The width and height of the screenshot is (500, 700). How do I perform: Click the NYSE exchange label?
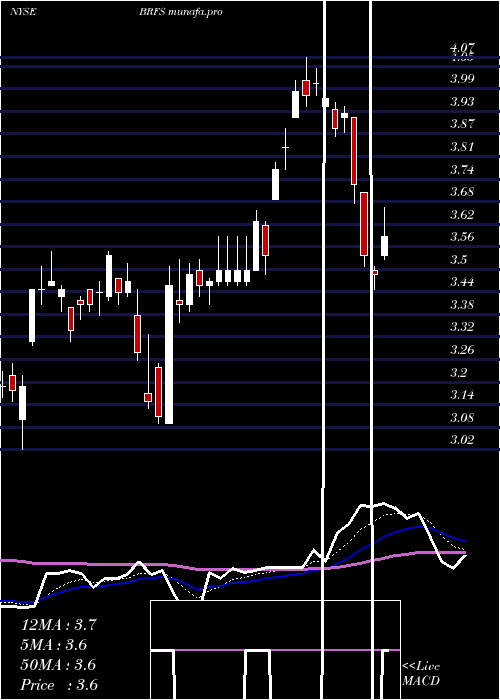pyautogui.click(x=23, y=12)
